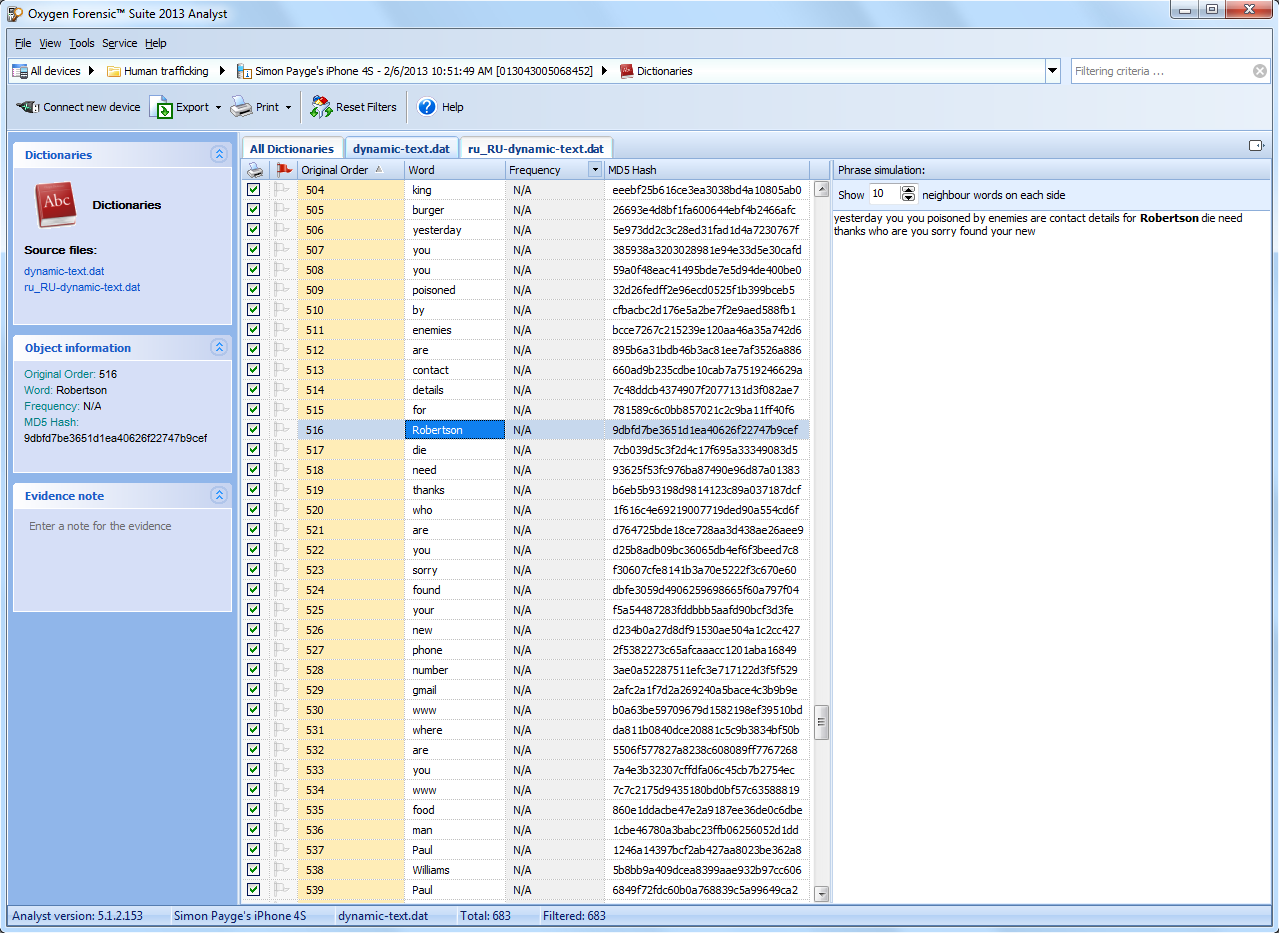Click Reset Filters button label
Screen dimensions: 1279x933
click(366, 107)
